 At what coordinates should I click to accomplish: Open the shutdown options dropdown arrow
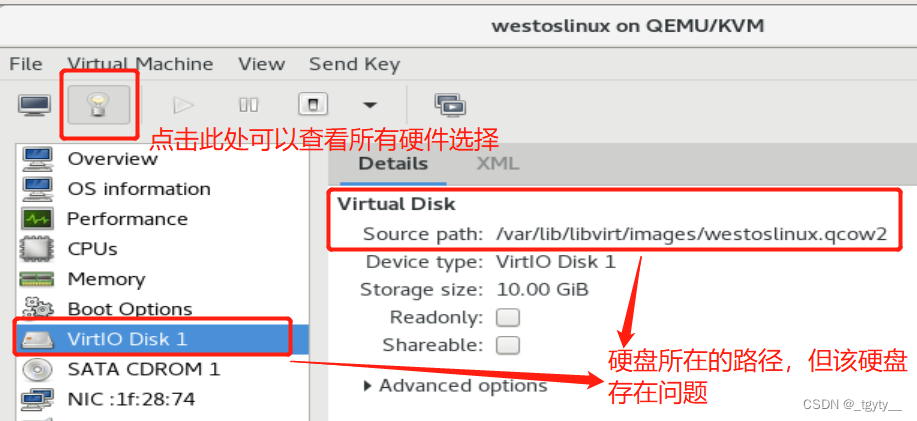click(x=370, y=104)
